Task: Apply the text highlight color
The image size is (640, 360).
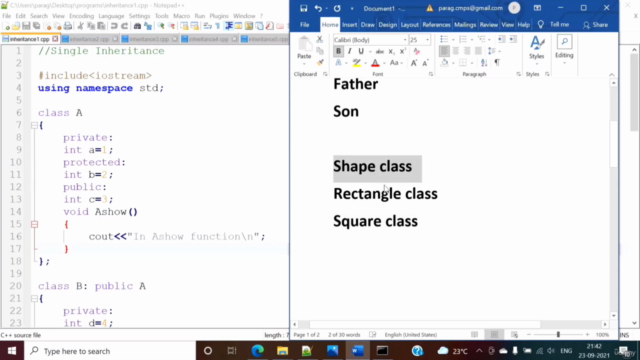Action: pos(356,63)
